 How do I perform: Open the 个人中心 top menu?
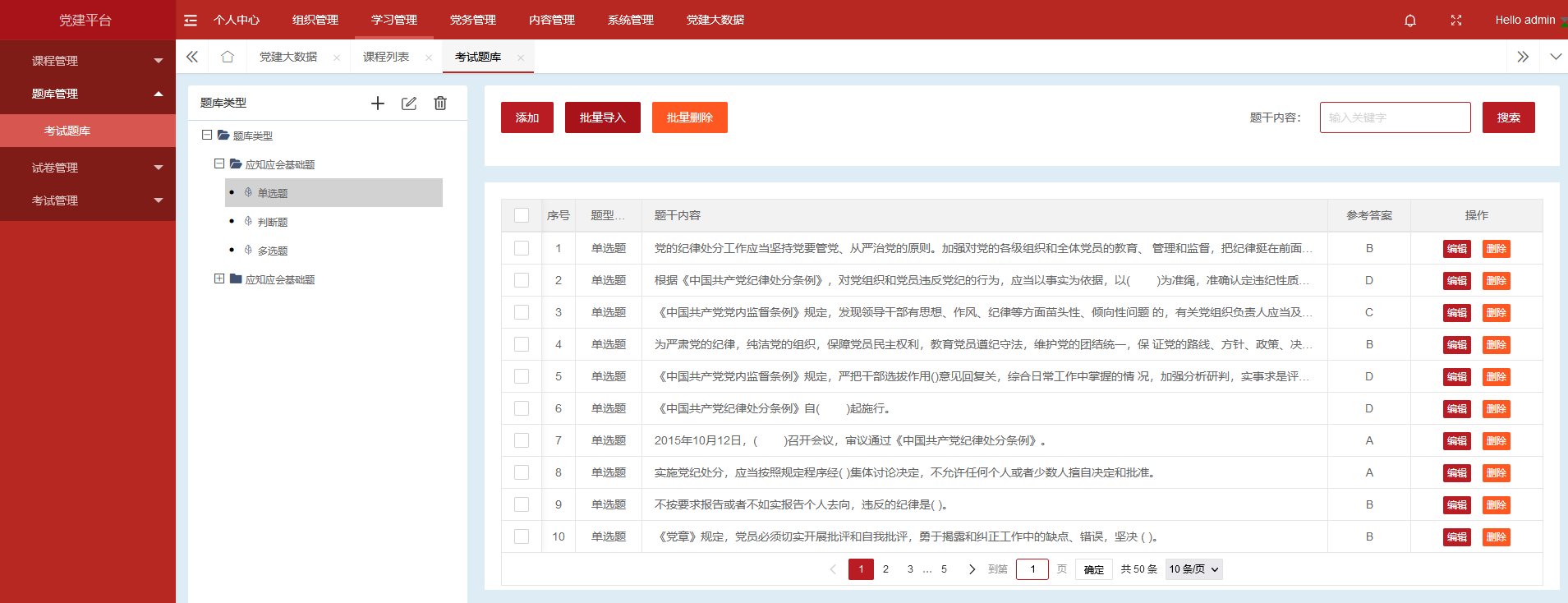[237, 20]
